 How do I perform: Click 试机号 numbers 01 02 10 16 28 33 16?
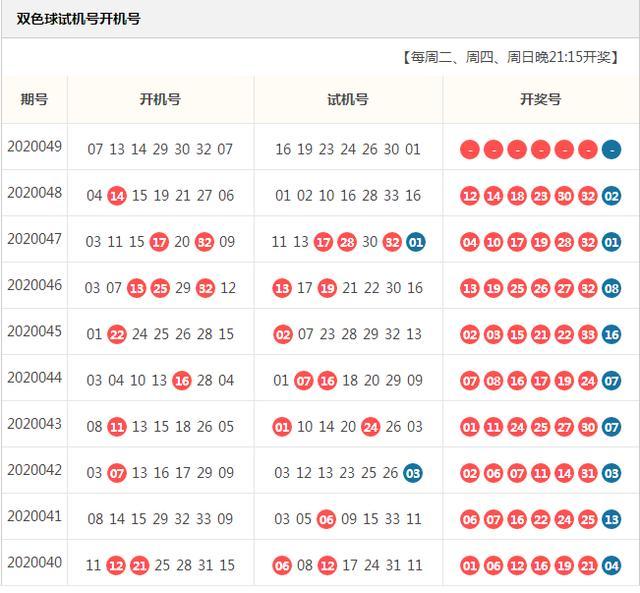click(348, 195)
